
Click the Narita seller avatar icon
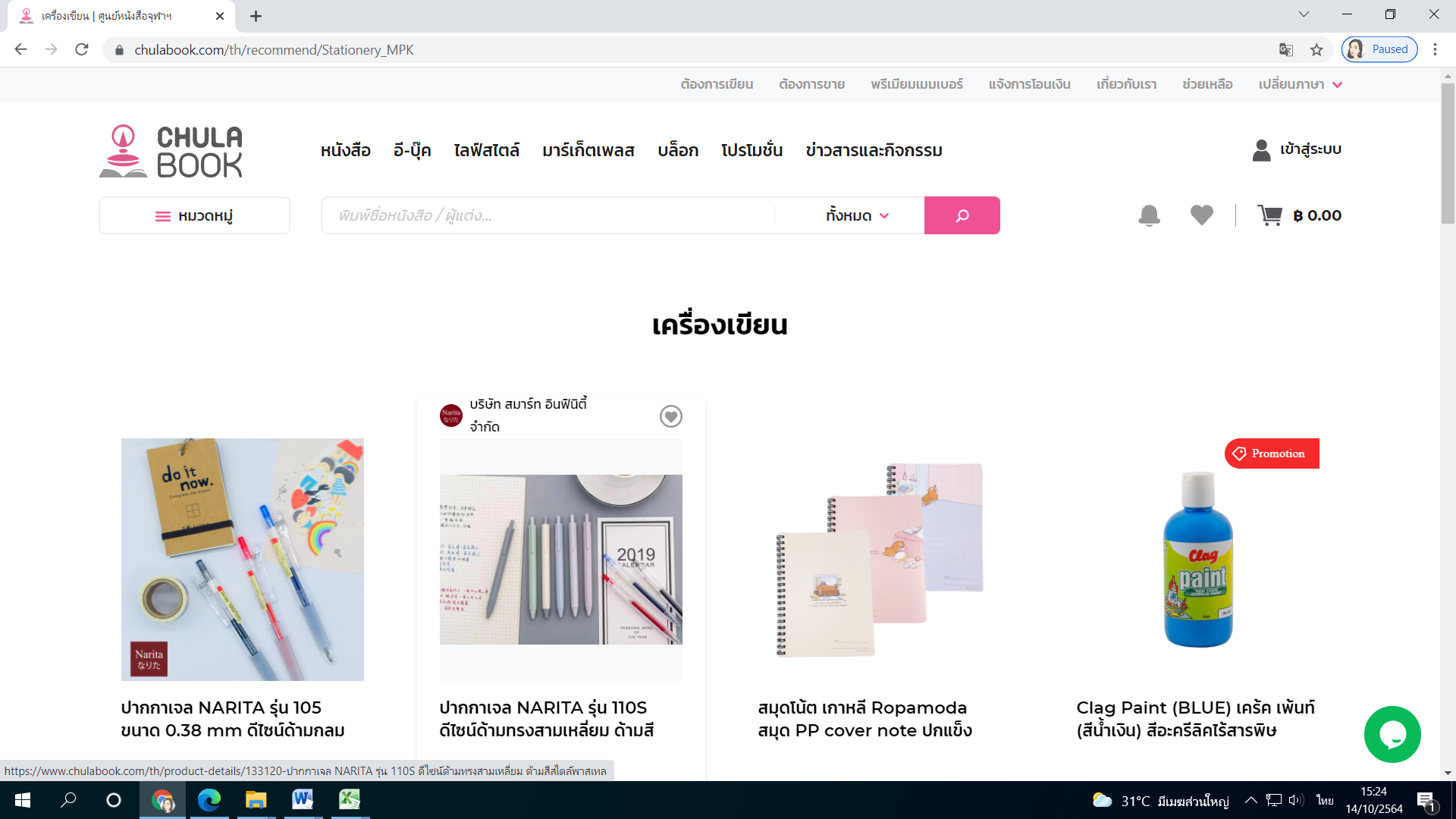click(451, 416)
